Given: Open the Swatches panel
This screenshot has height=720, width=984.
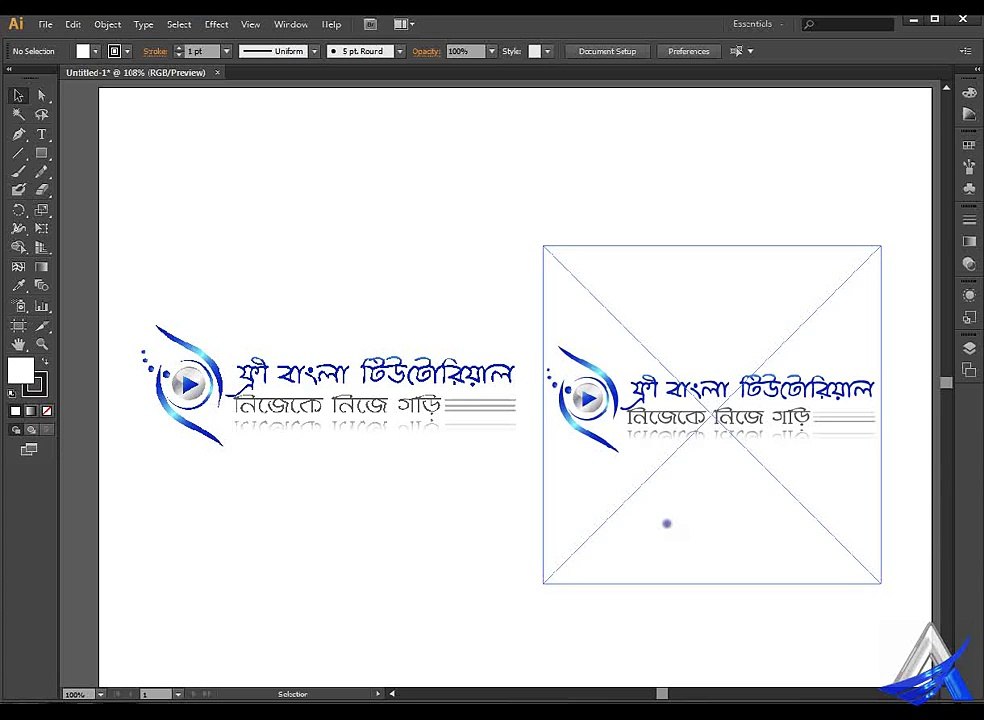Looking at the screenshot, I should 969,146.
